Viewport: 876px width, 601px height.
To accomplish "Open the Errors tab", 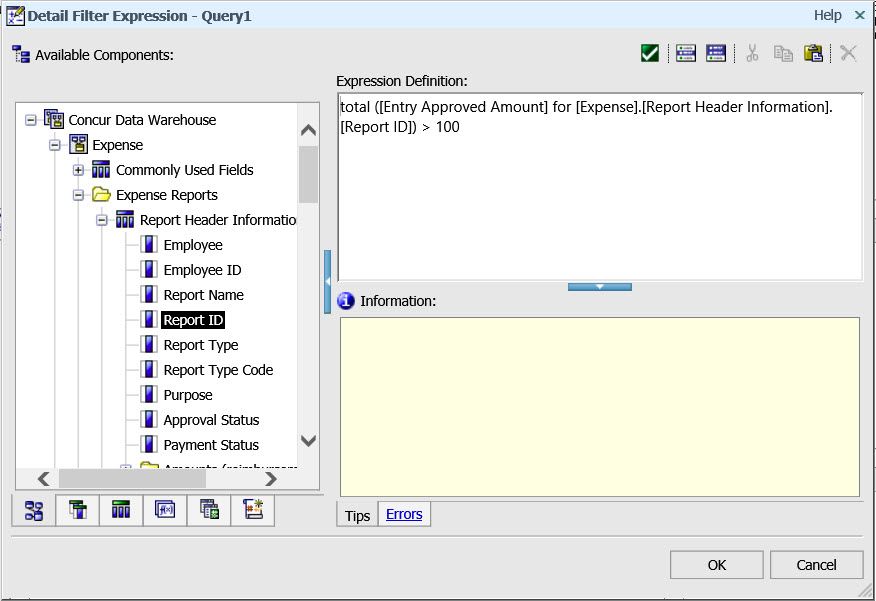I will tap(404, 514).
